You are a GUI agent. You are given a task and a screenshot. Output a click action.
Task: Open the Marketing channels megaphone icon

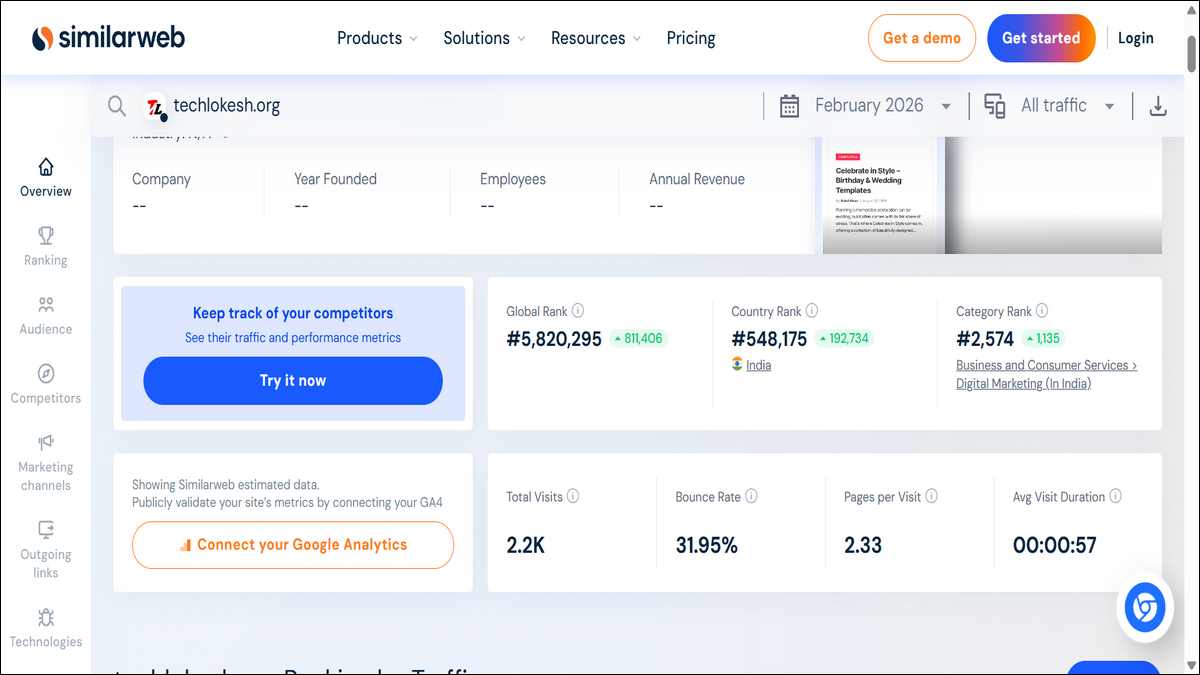point(46,442)
